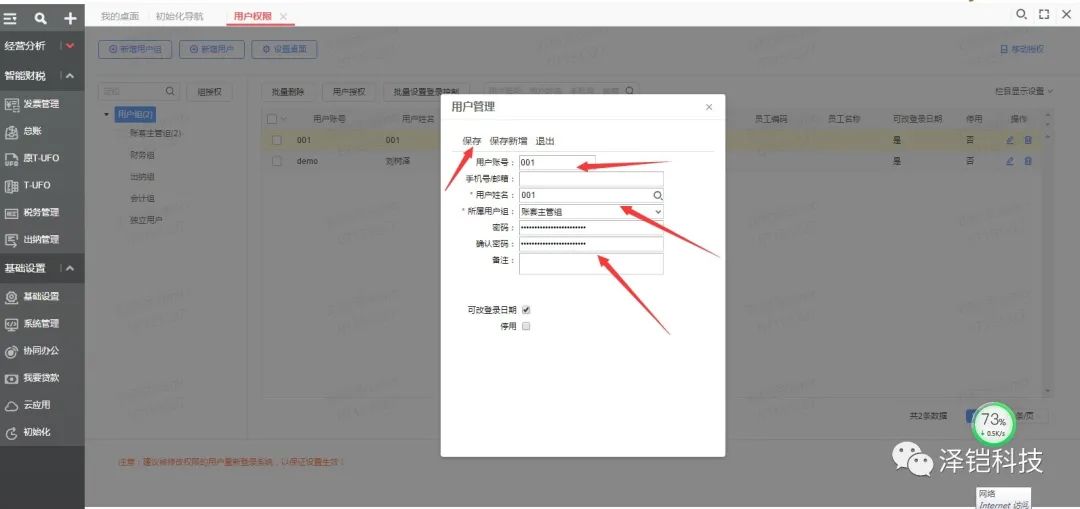Open dropdown arrow beside header checkbox
Screen dimensions: 1080x509
284,120
